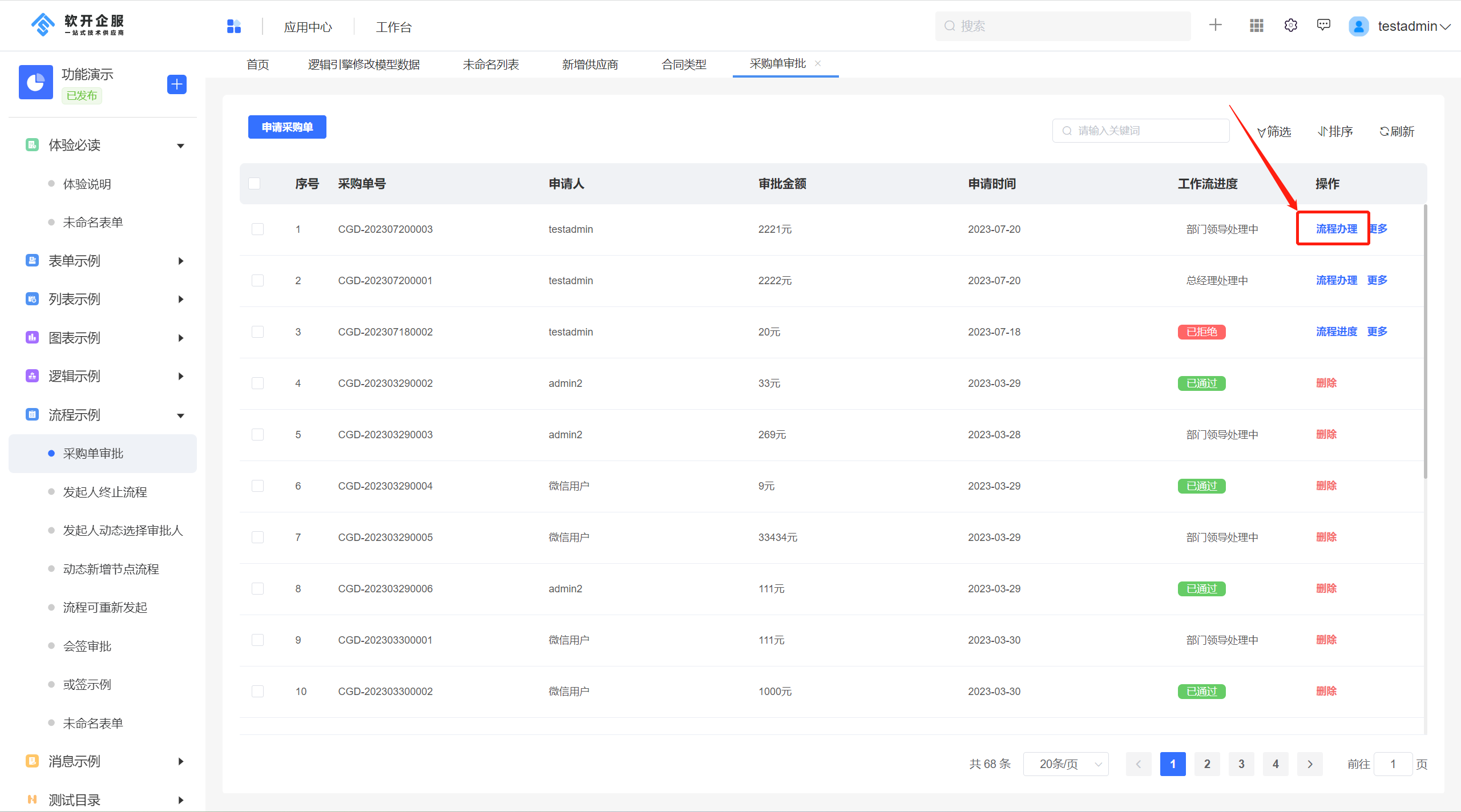Open 流程办理 for order CGD-202307200003

pyautogui.click(x=1336, y=228)
